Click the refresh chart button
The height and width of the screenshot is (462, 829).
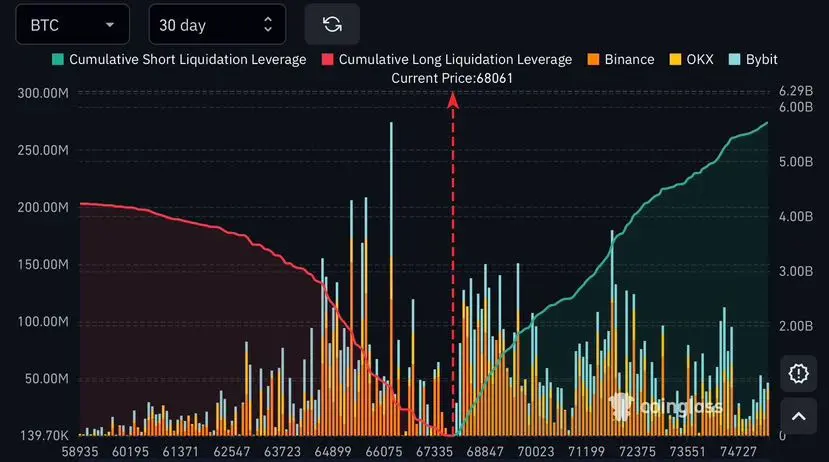tap(332, 24)
